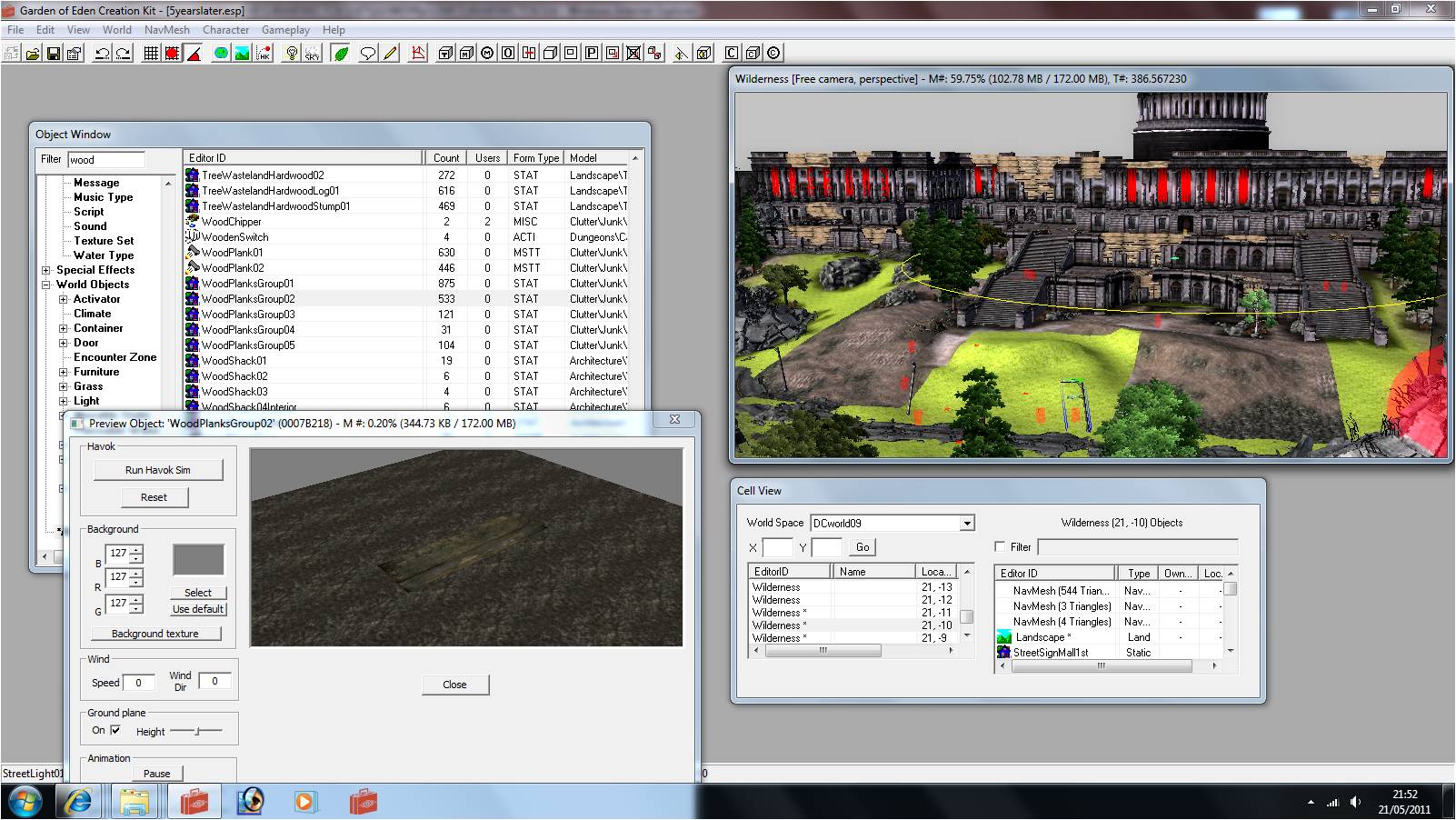
Task: Open the landscape editing toolbar icon
Action: 242,54
